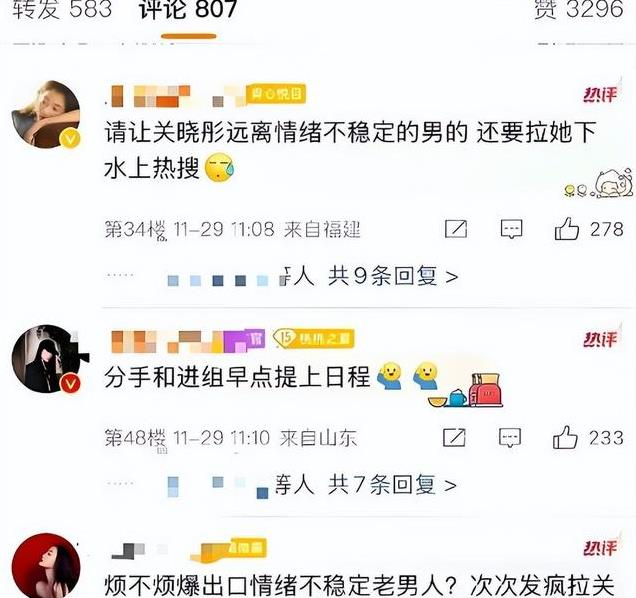Like the 第34楼 comment with 278 likes
636x598 pixels.
[566, 229]
